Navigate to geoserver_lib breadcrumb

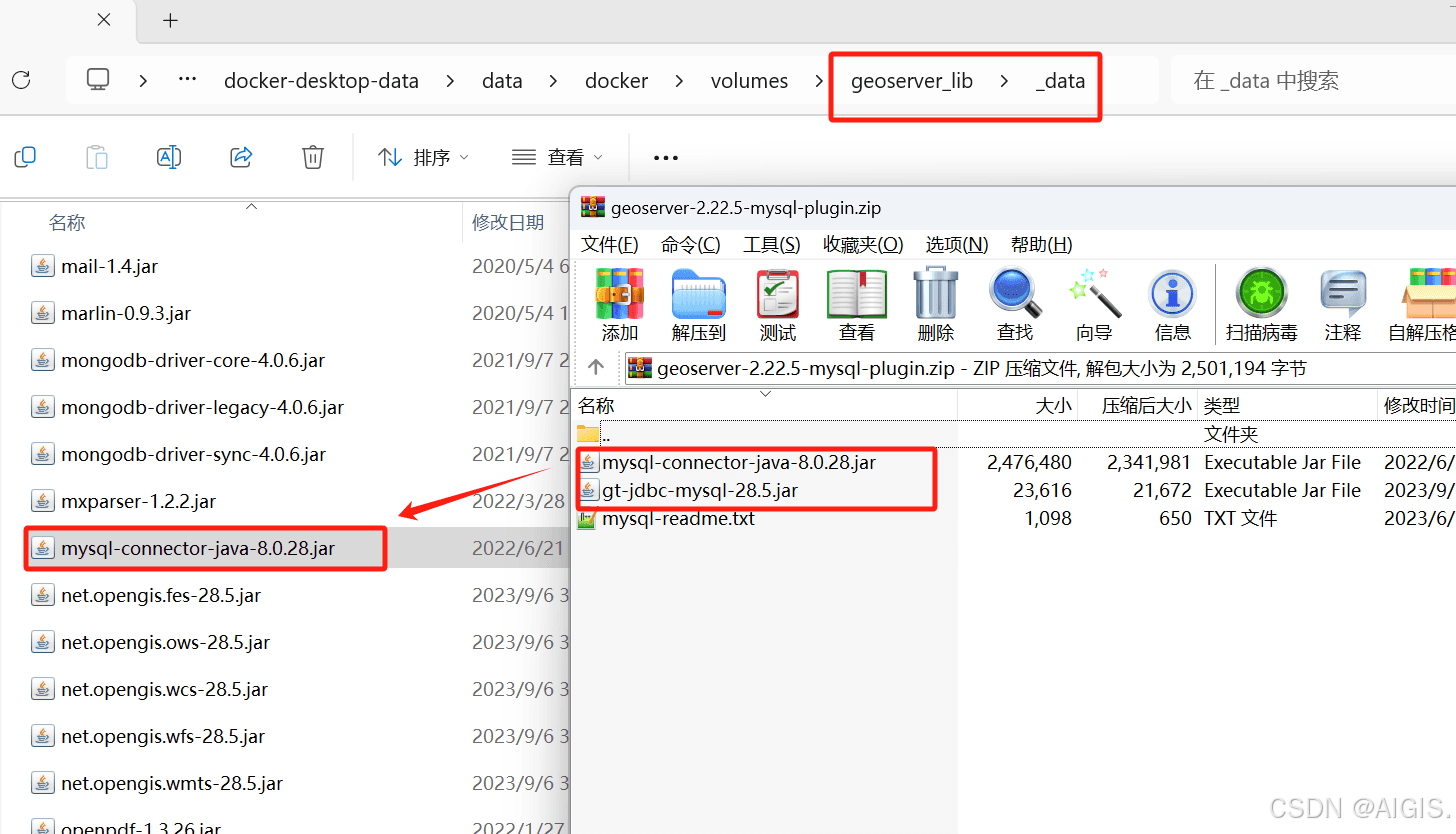pos(911,81)
